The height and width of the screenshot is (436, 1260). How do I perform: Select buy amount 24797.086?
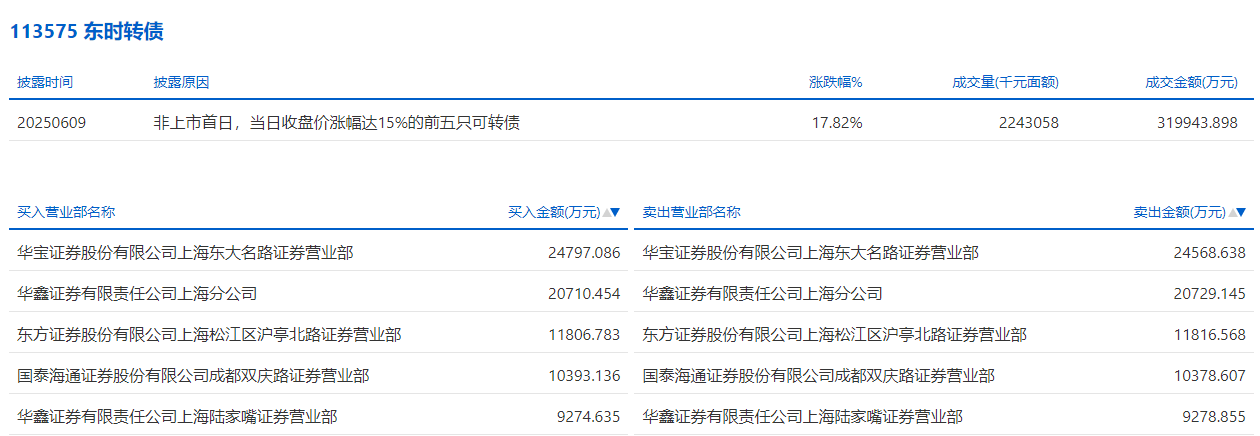pos(584,253)
